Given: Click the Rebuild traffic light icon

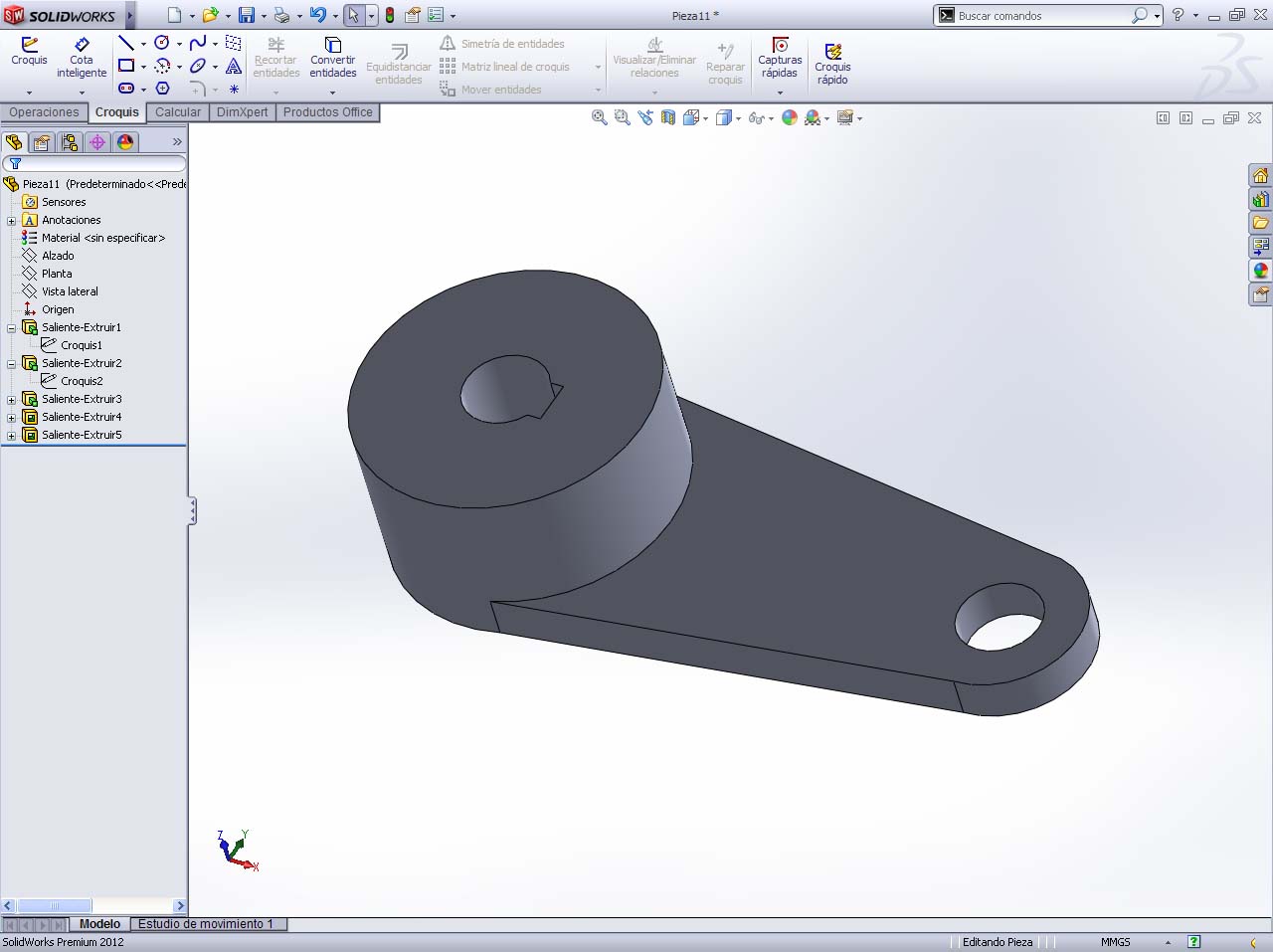Looking at the screenshot, I should 390,15.
